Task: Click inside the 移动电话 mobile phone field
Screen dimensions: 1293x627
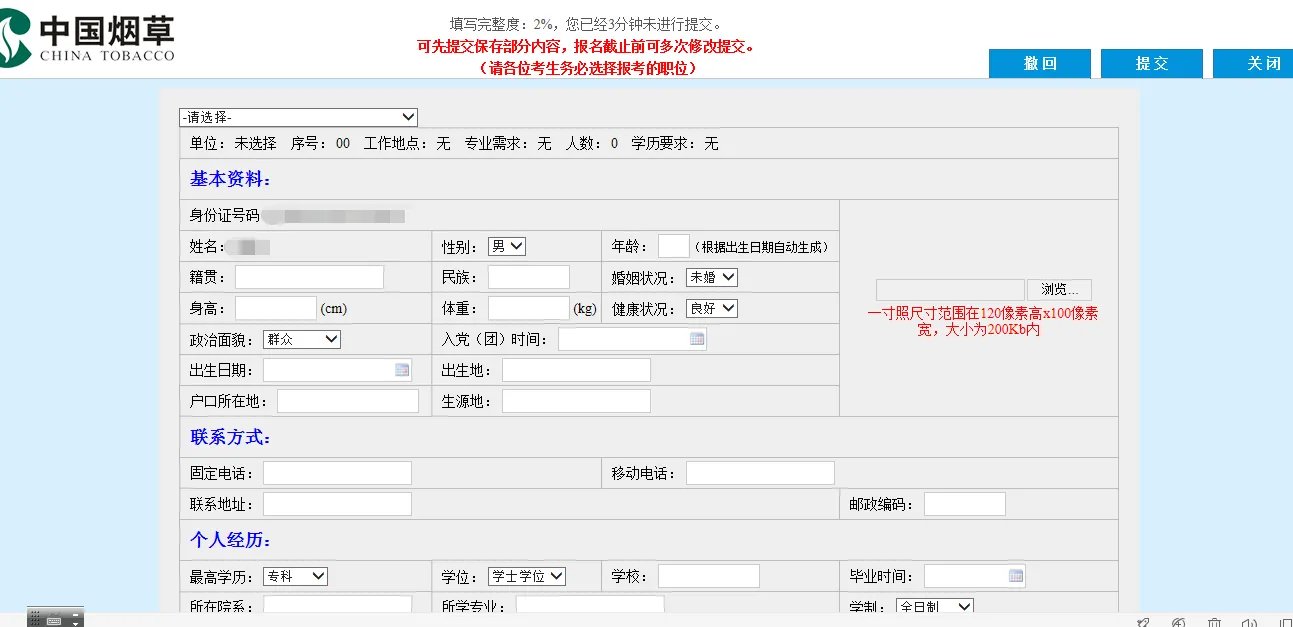Action: point(760,472)
